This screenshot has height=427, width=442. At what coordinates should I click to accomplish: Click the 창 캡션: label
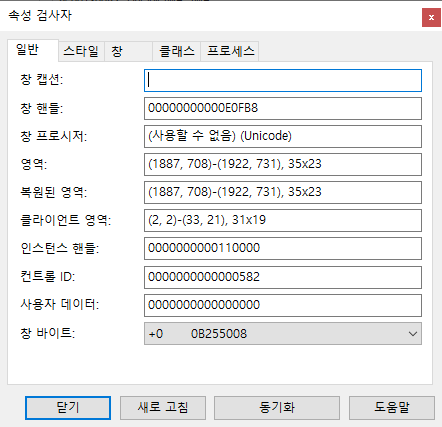pos(42,79)
